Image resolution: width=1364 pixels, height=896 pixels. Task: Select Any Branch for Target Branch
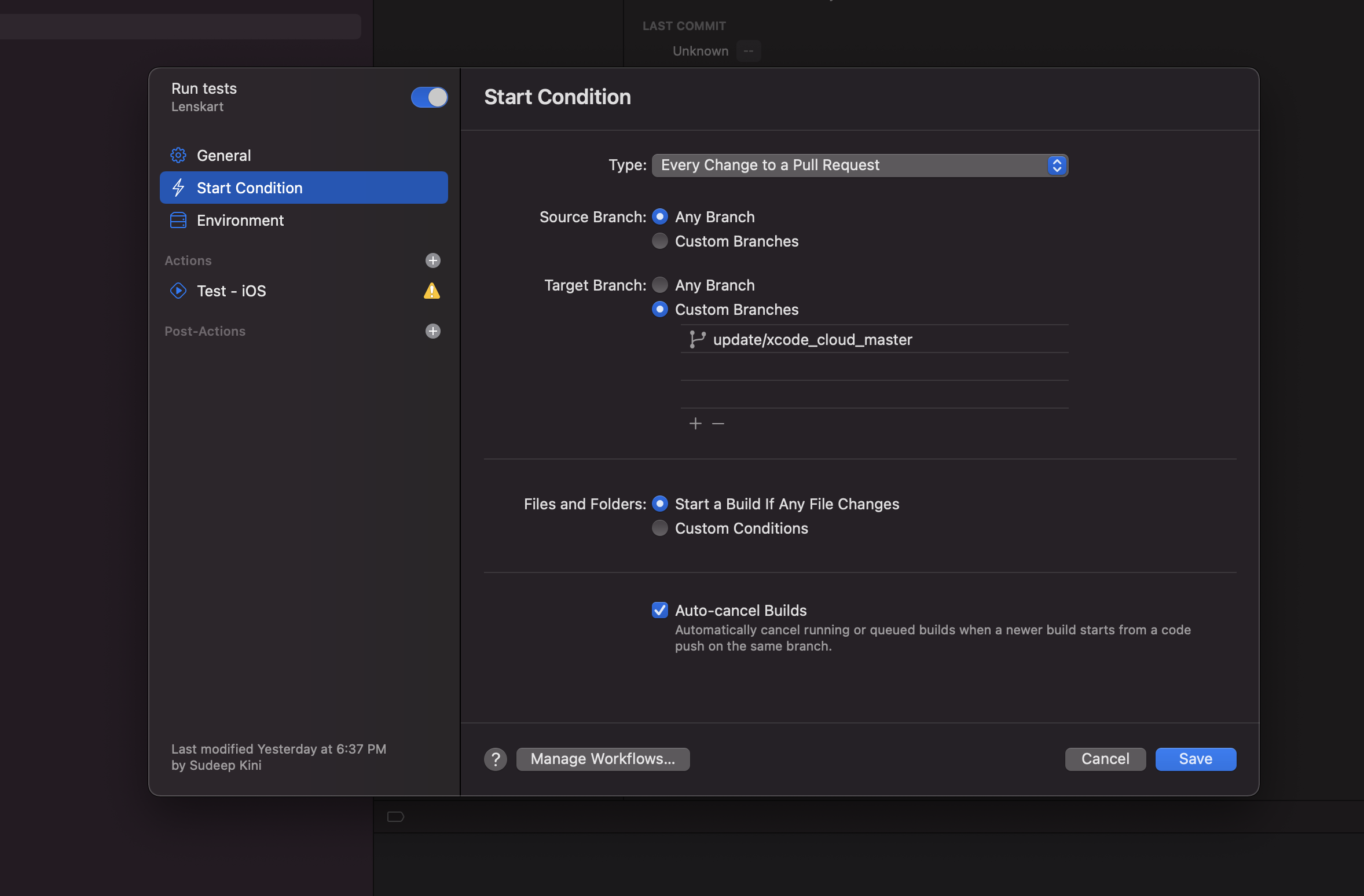(x=659, y=285)
